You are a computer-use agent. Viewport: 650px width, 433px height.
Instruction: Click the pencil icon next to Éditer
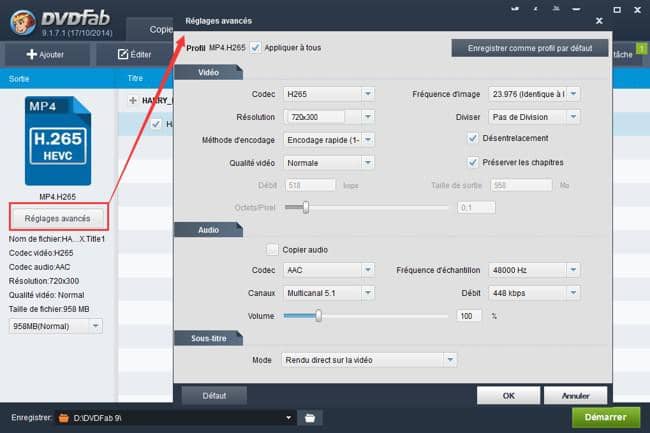pyautogui.click(x=123, y=54)
